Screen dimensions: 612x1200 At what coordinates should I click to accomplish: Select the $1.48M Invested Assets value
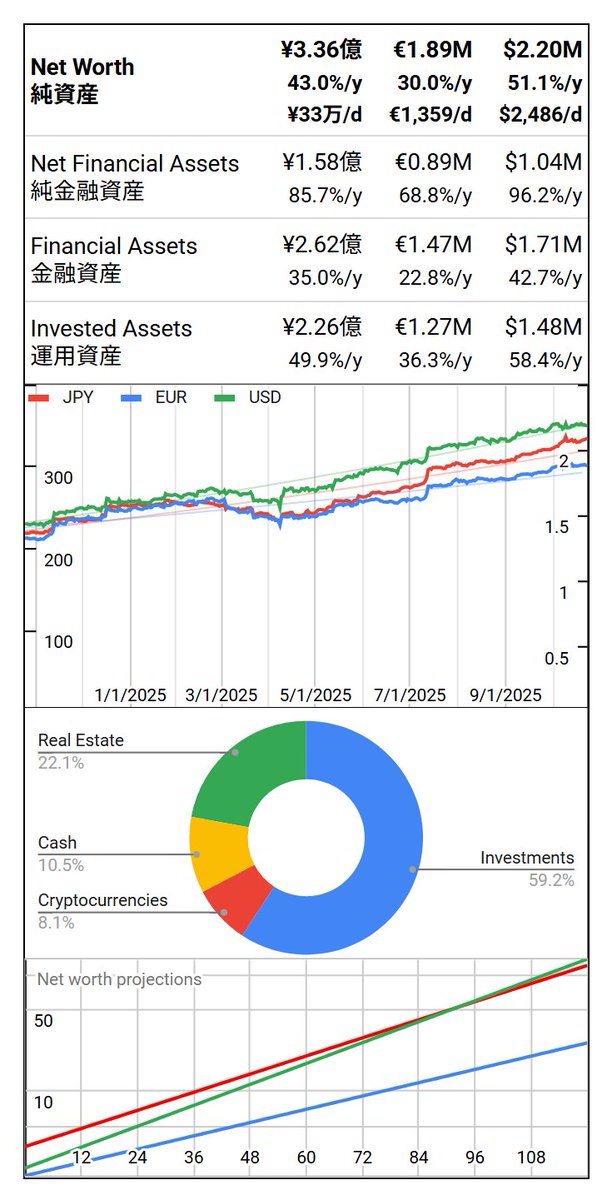541,327
